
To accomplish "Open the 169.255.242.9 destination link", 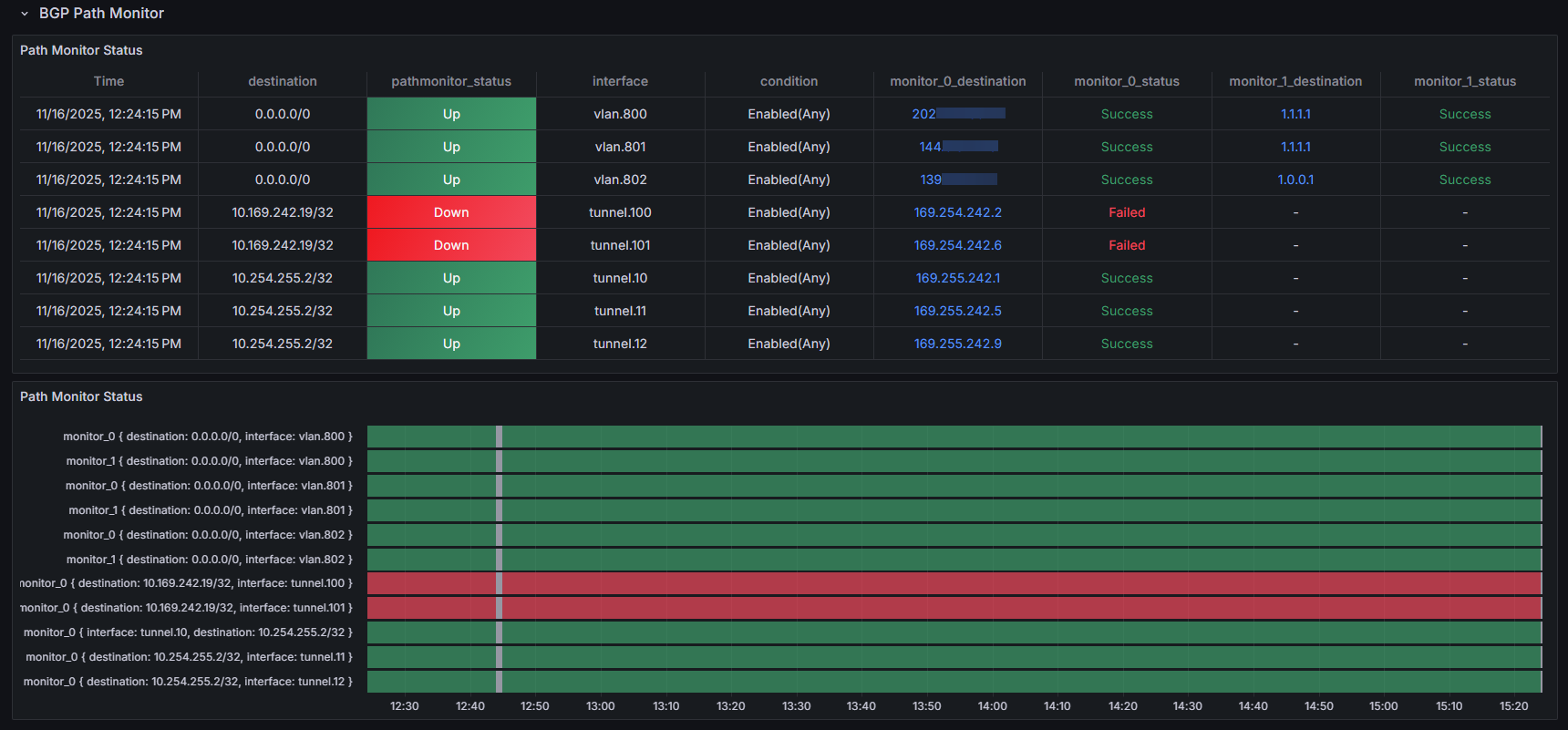I will point(957,344).
